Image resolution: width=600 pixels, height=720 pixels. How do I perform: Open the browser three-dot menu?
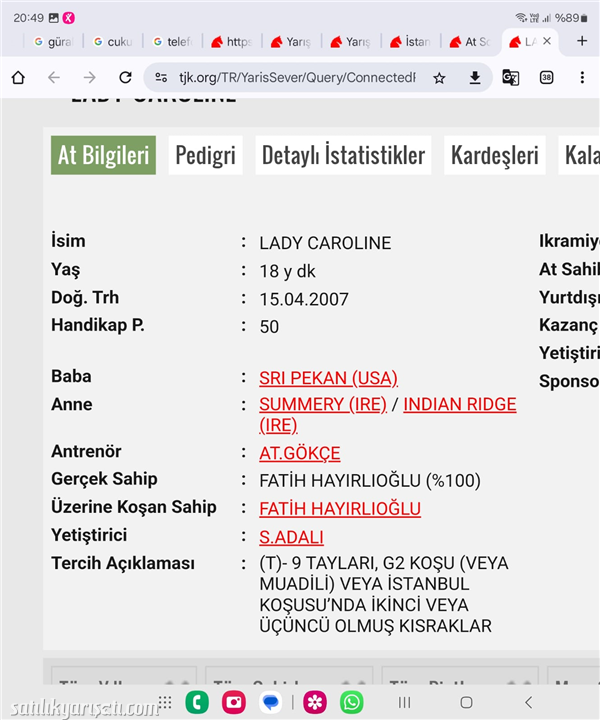(582, 78)
